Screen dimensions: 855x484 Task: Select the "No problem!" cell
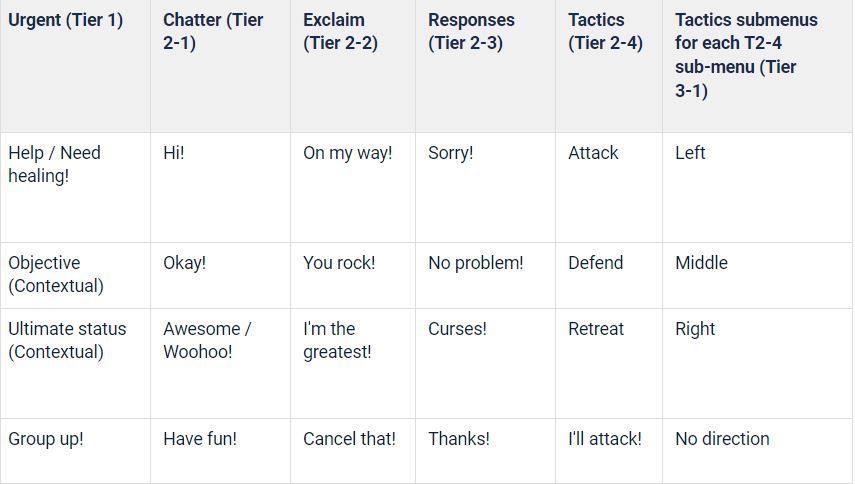pyautogui.click(x=475, y=263)
